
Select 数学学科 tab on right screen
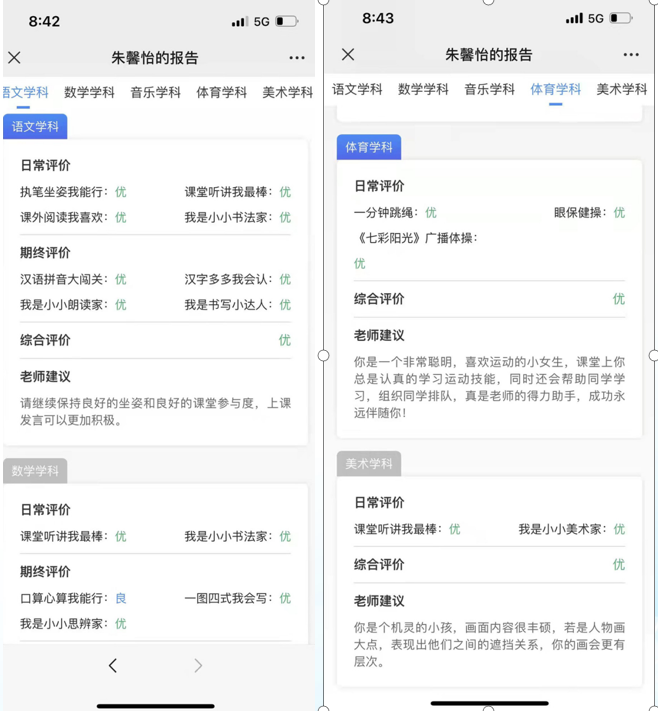[423, 89]
